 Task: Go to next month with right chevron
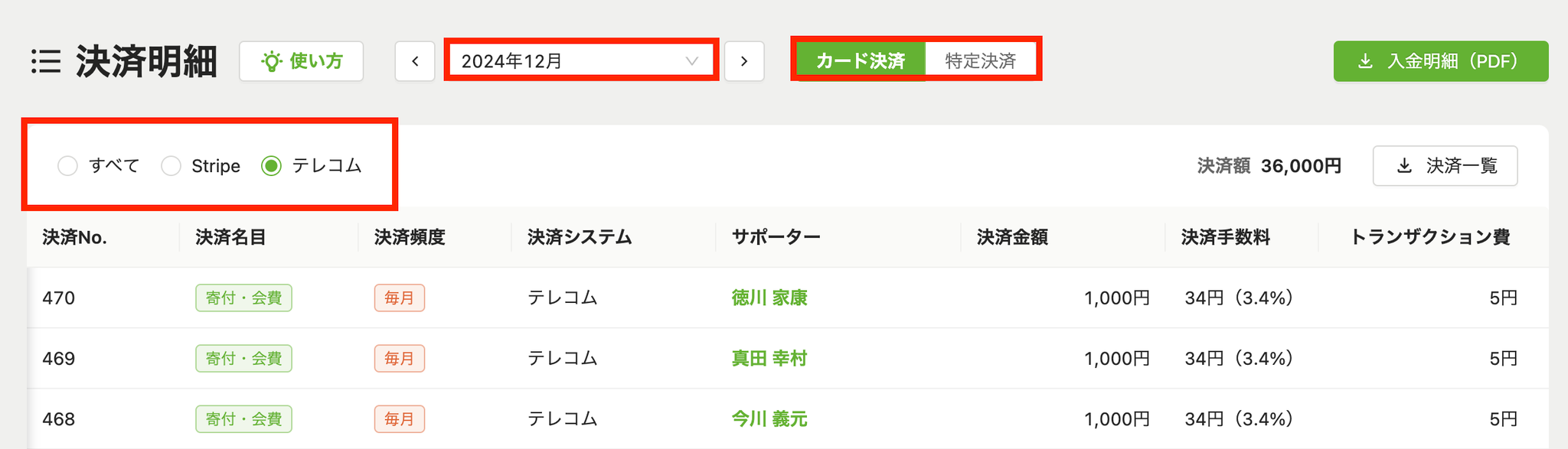[x=744, y=61]
